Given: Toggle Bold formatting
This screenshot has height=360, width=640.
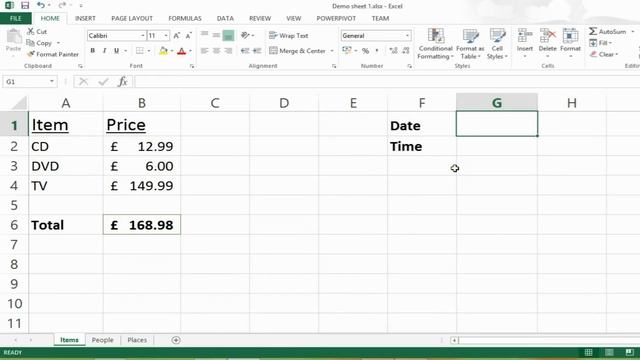Looking at the screenshot, I should [x=93, y=51].
